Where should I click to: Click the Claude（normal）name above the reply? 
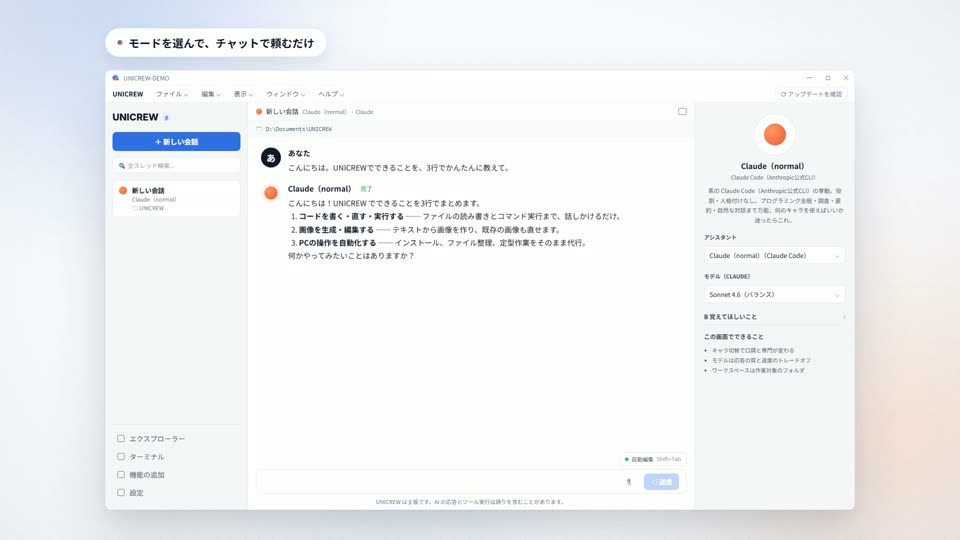(320, 189)
